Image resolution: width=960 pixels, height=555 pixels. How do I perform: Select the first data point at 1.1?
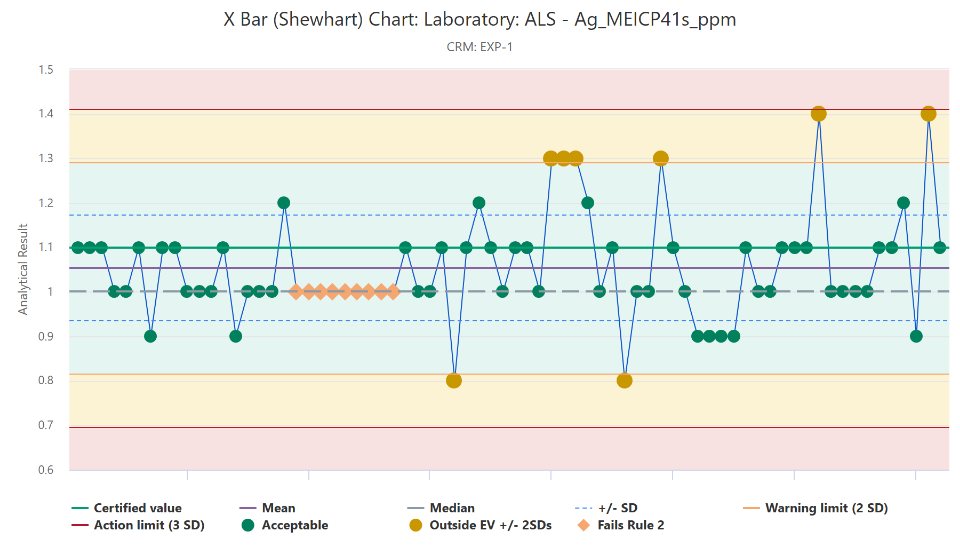78,247
